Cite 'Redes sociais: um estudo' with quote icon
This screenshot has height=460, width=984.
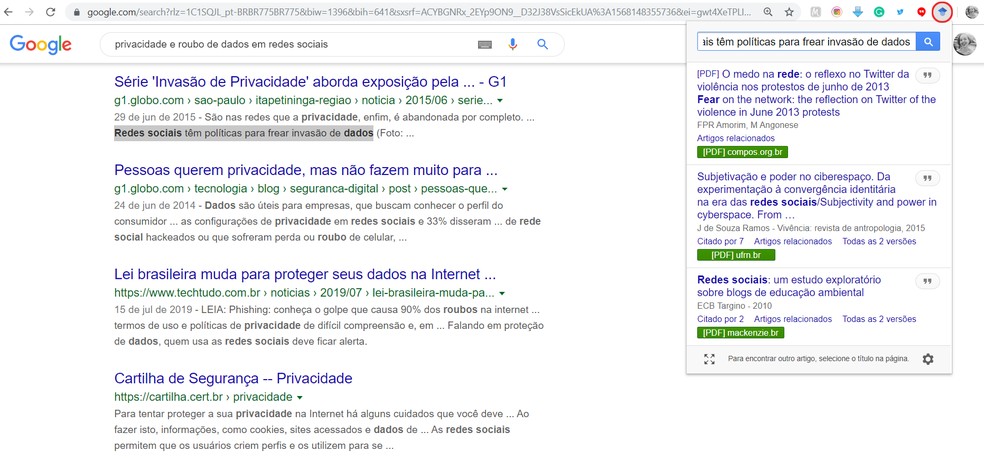927,281
